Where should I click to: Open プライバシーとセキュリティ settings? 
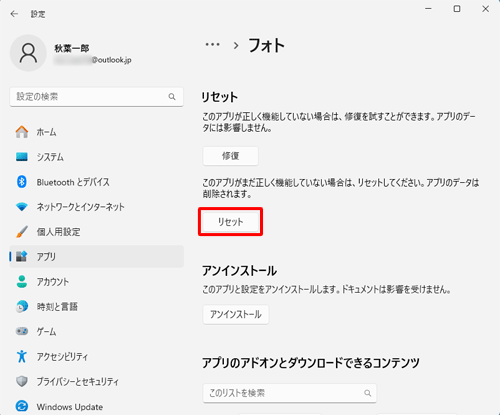click(97, 381)
